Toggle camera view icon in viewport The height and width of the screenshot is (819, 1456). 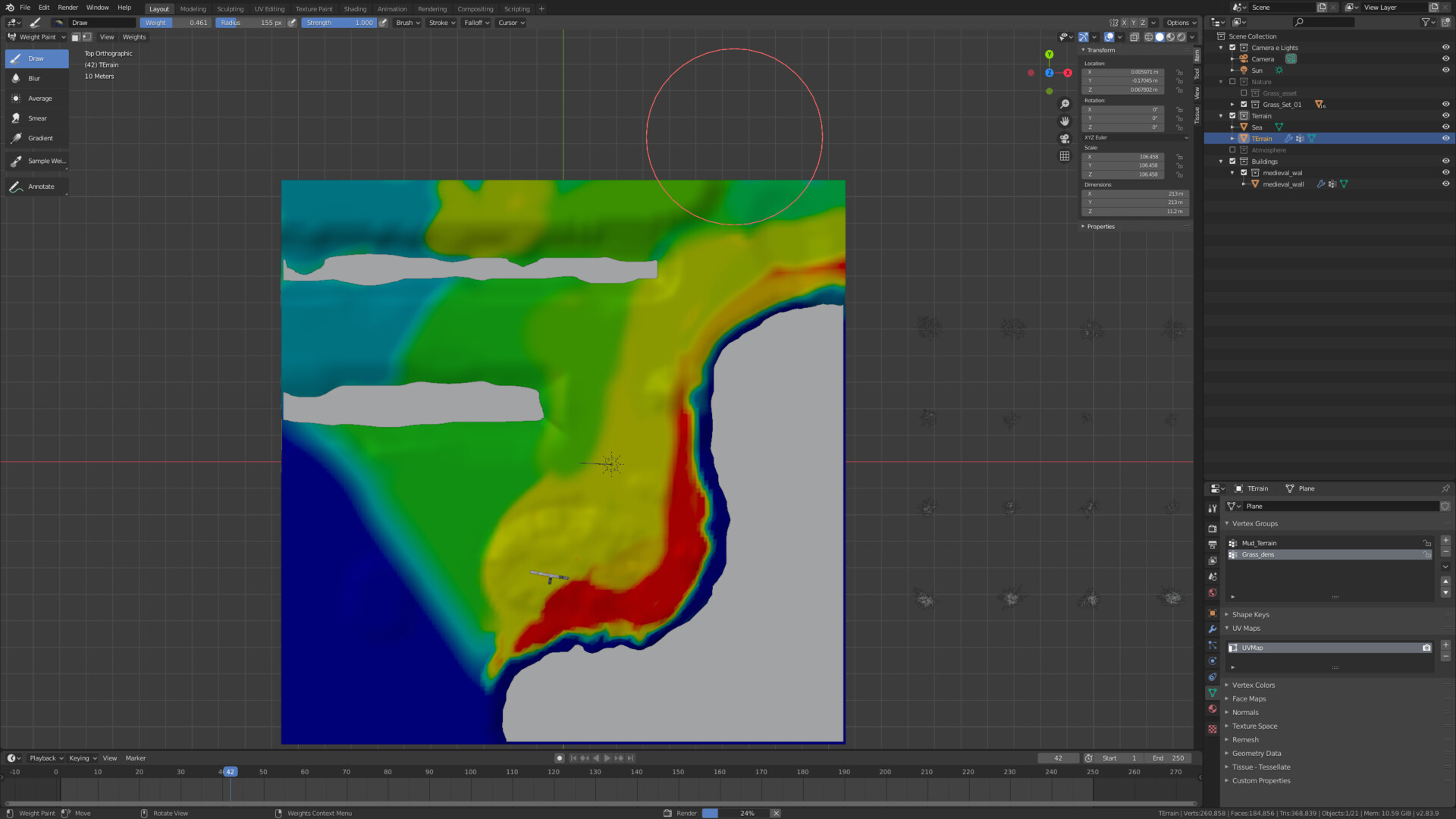pyautogui.click(x=1065, y=139)
